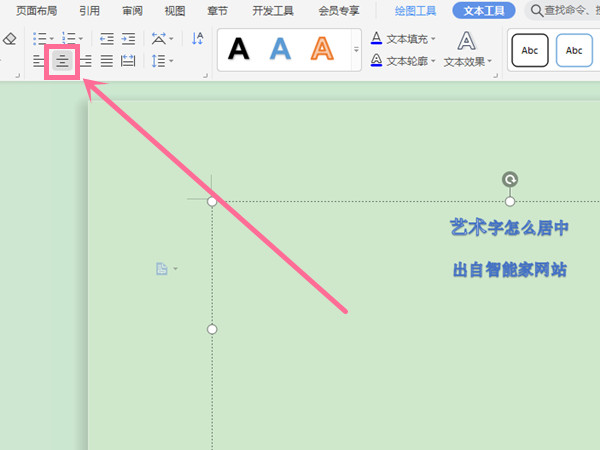600x450 pixels.
Task: Click the increase indent icon
Action: coord(128,39)
